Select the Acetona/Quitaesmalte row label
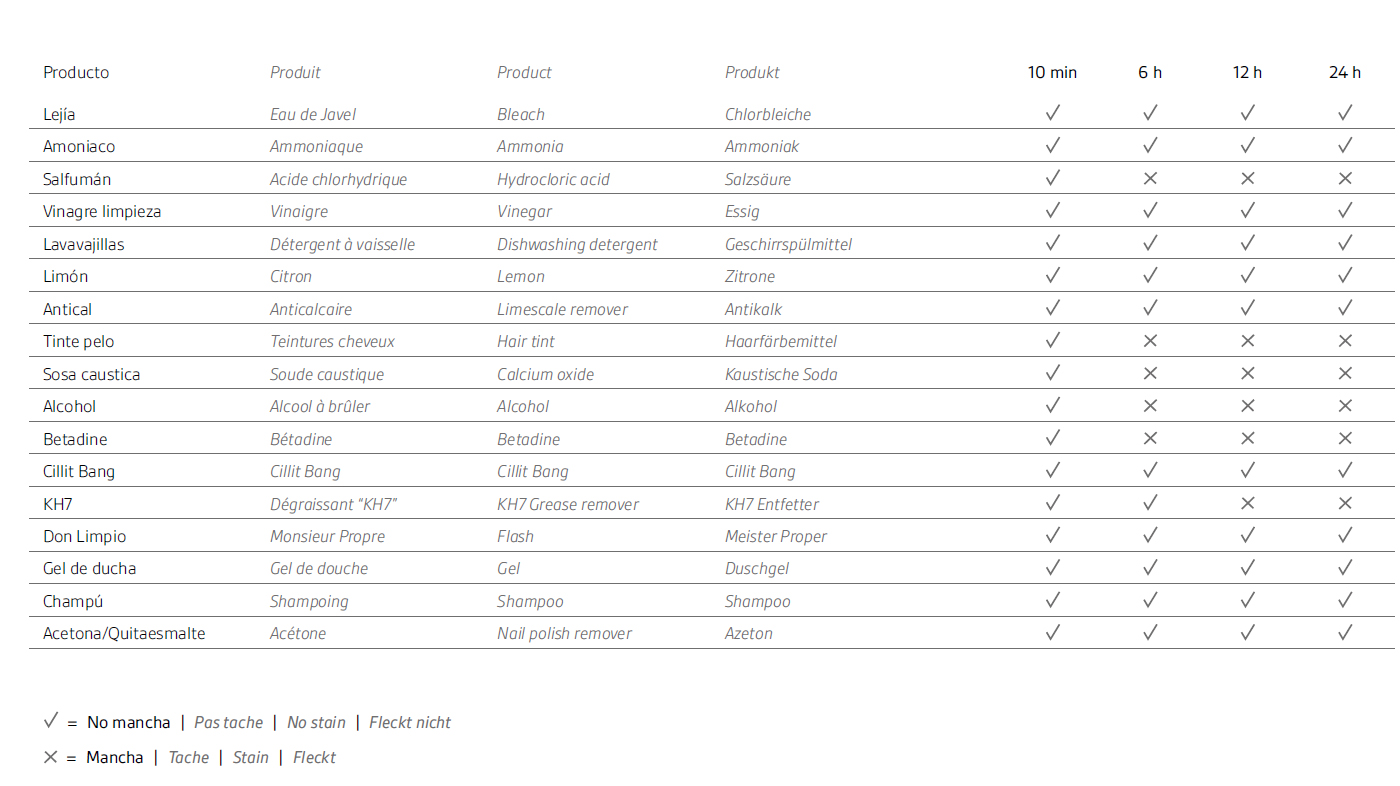Screen dimensions: 1400x786 coord(124,633)
